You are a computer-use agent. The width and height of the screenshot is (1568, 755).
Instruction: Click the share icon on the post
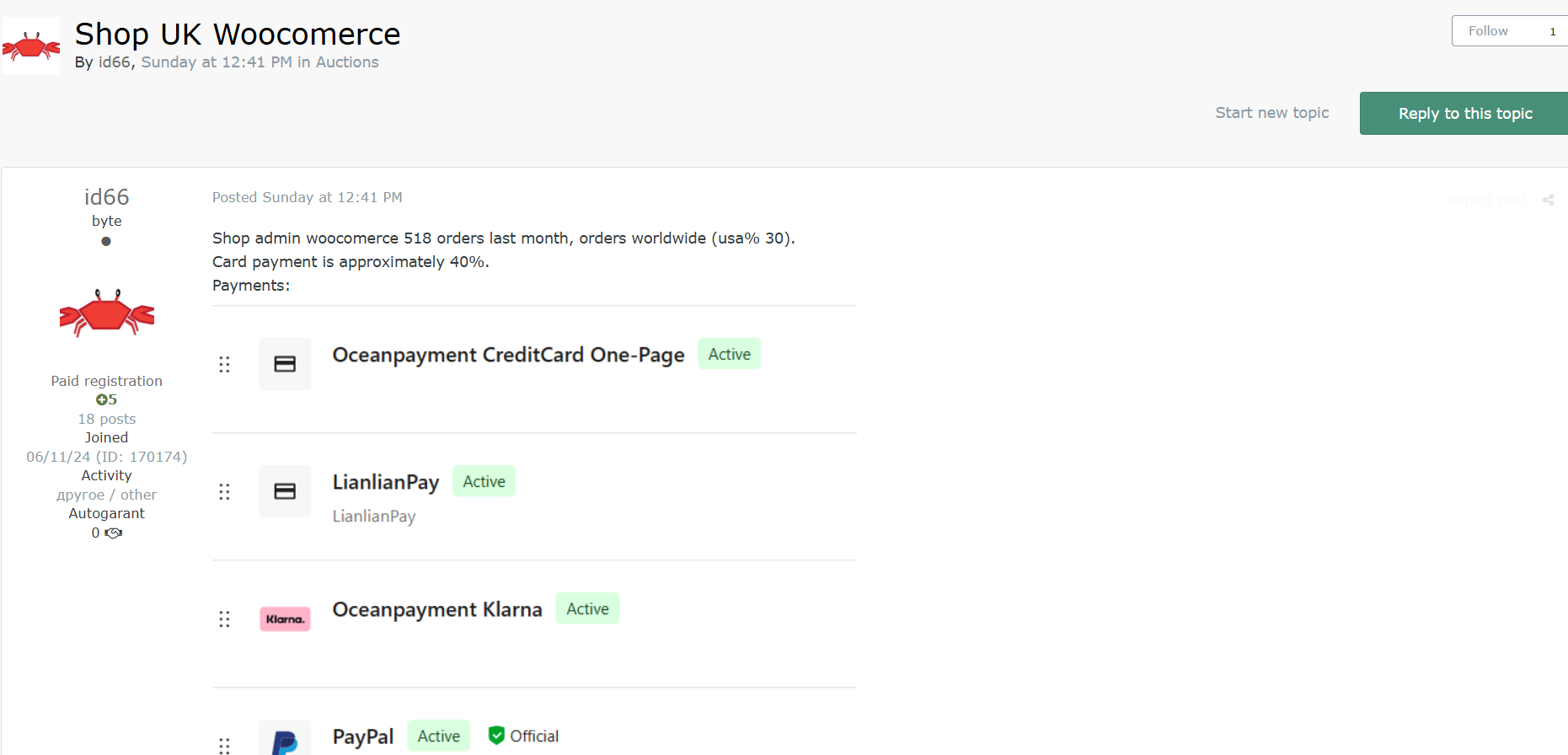coord(1548,200)
